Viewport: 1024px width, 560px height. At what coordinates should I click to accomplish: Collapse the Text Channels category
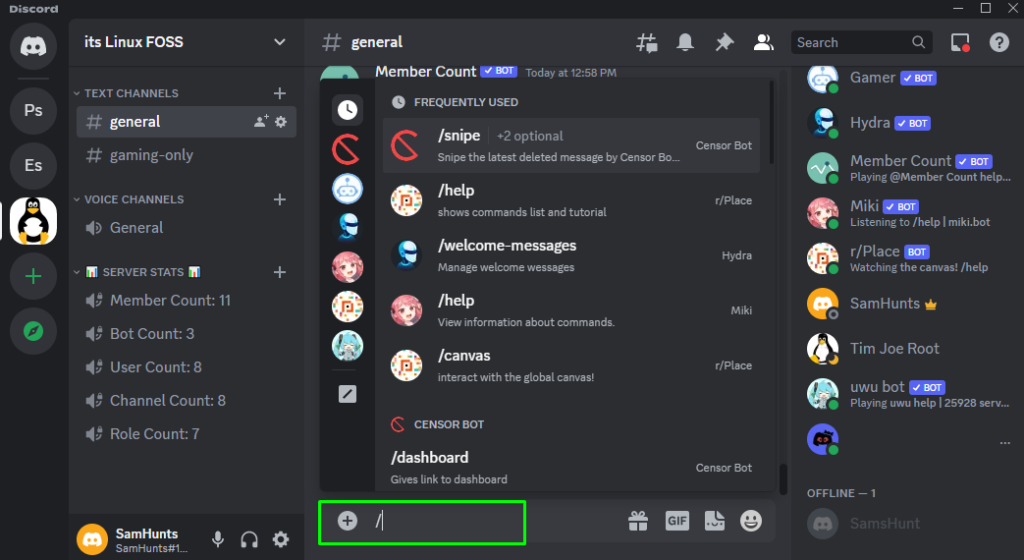click(130, 93)
